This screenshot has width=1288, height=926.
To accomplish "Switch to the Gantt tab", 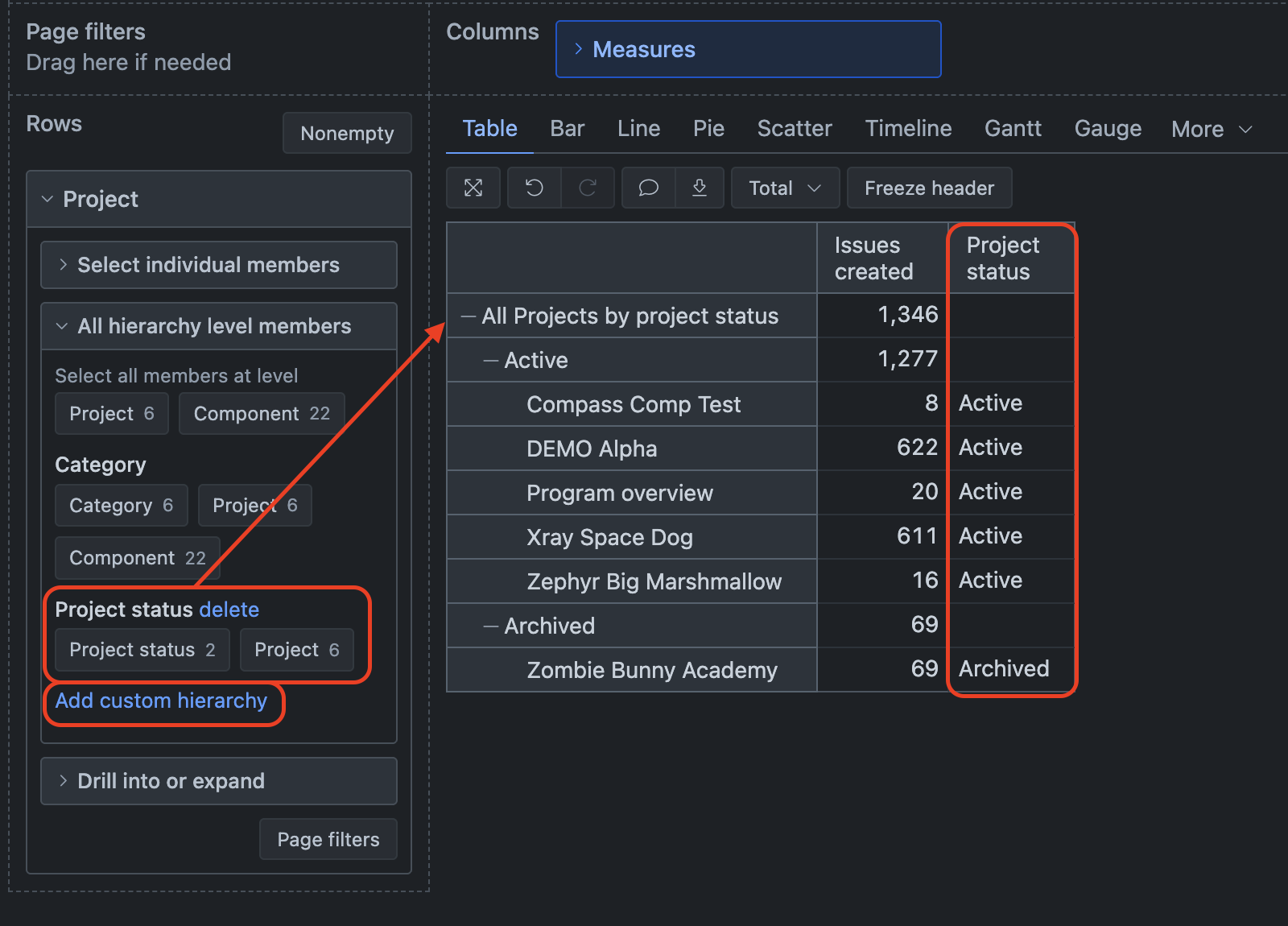I will click(x=1013, y=129).
